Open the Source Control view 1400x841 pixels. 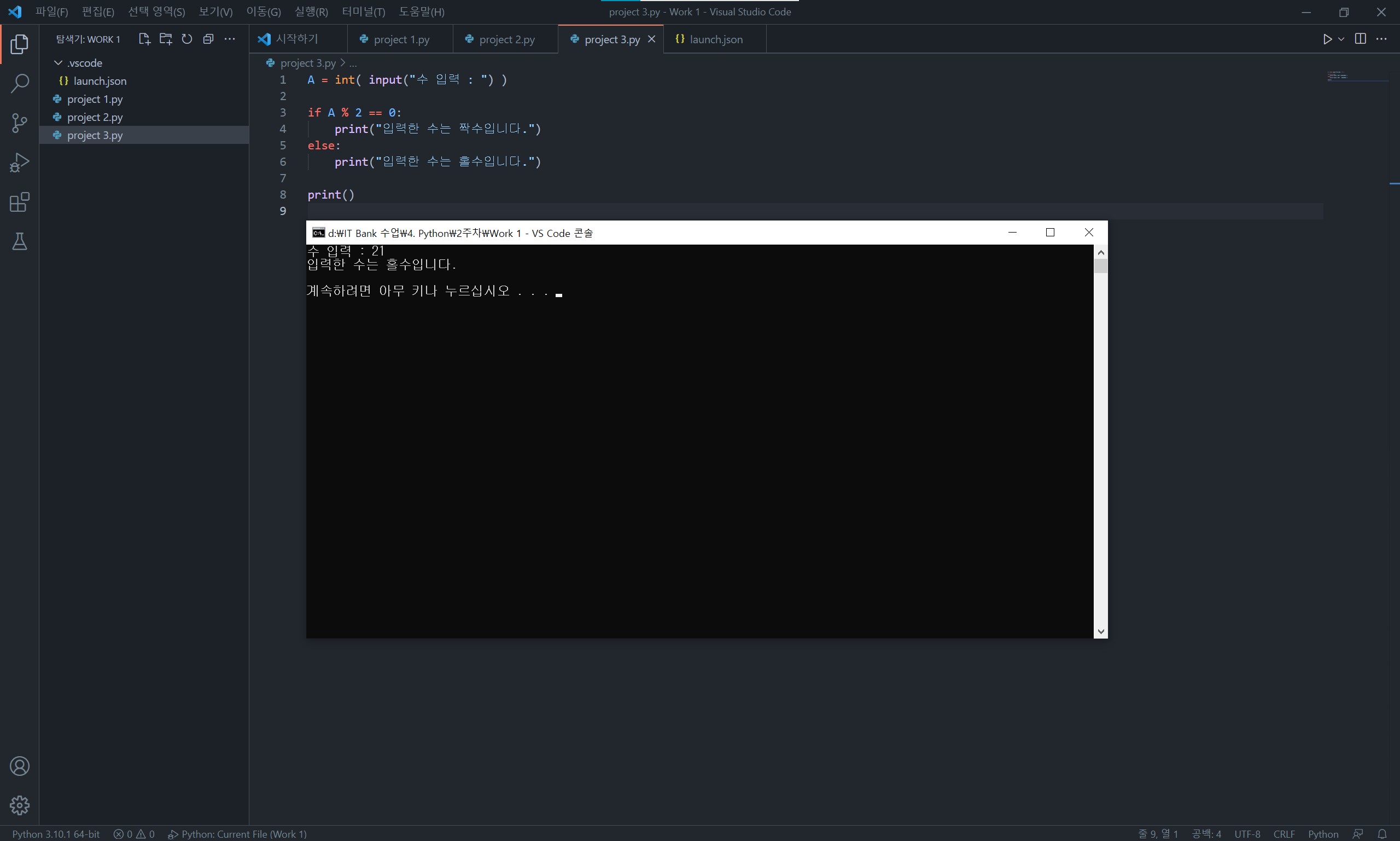pyautogui.click(x=19, y=123)
